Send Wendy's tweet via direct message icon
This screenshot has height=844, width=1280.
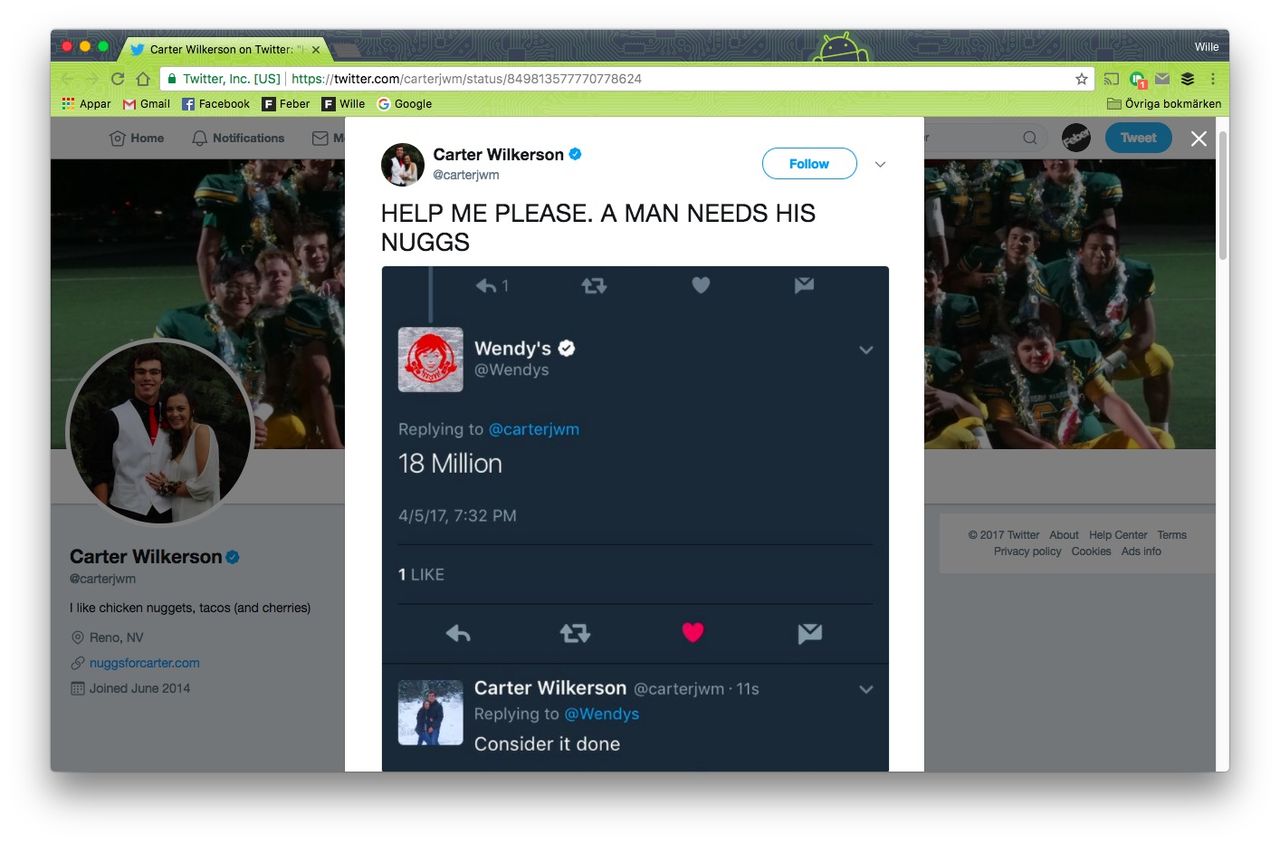pos(810,633)
